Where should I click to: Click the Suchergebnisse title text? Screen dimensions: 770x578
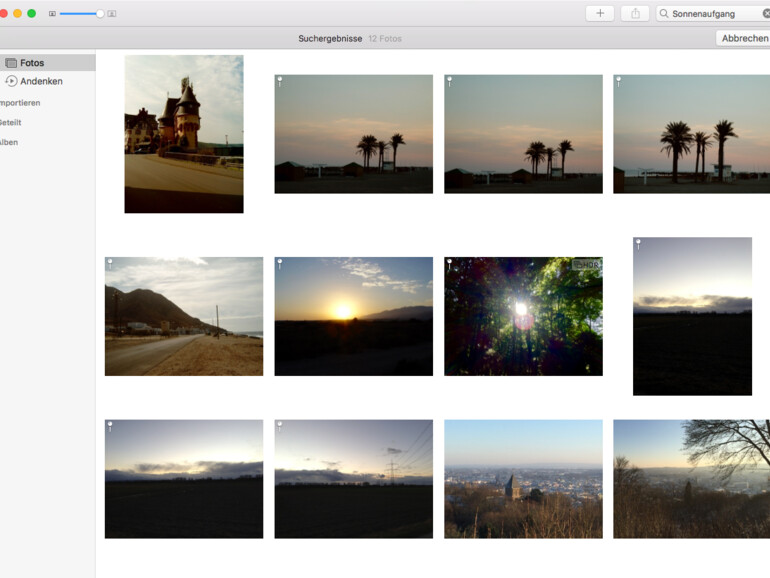[330, 38]
